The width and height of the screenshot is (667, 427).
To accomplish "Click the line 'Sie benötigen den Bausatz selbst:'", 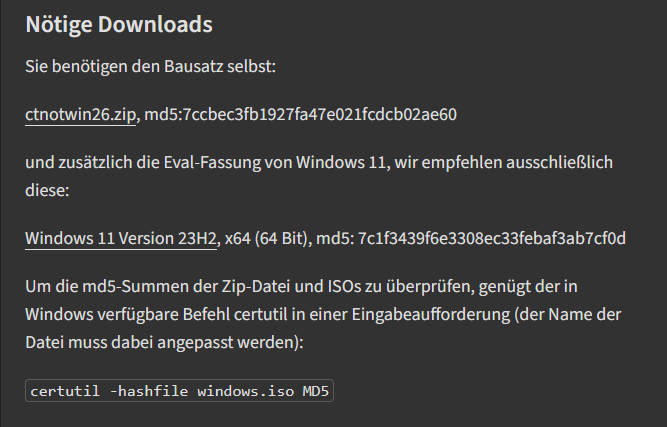I will [x=151, y=67].
